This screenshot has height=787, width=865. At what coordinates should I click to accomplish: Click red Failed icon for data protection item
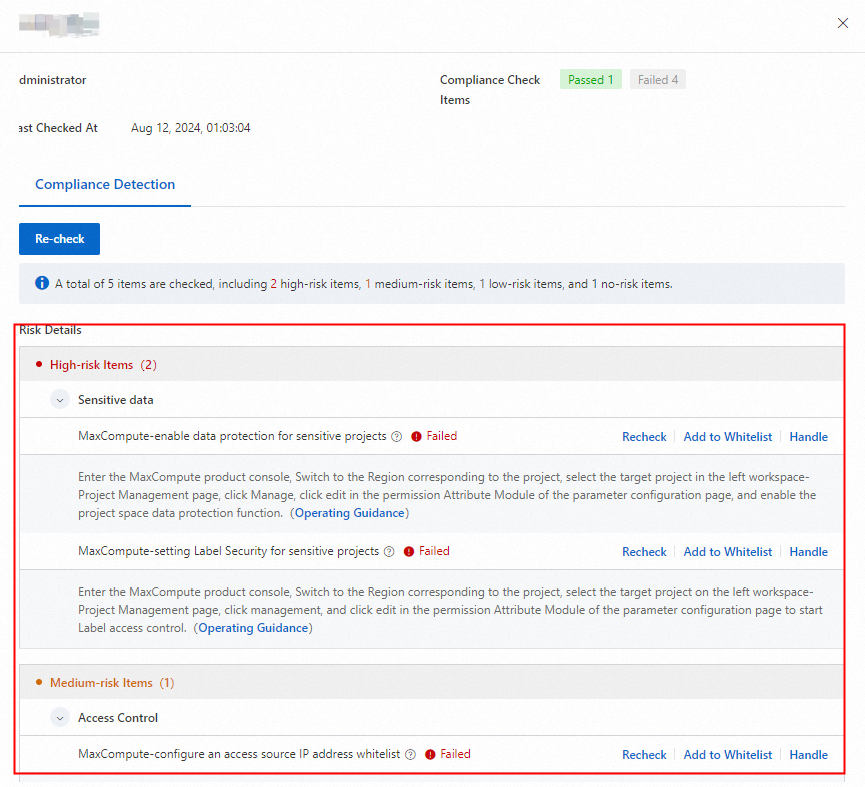point(416,437)
